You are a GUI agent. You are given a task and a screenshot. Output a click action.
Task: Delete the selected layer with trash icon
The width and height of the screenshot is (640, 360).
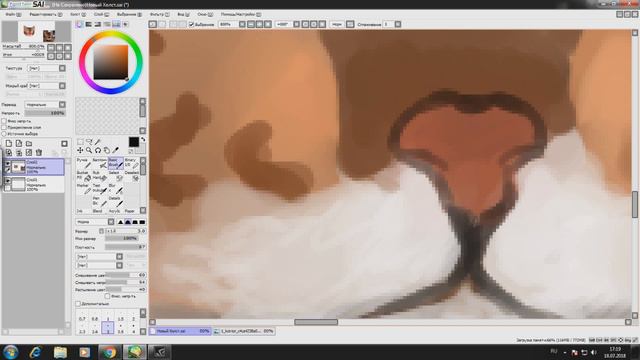(x=39, y=153)
